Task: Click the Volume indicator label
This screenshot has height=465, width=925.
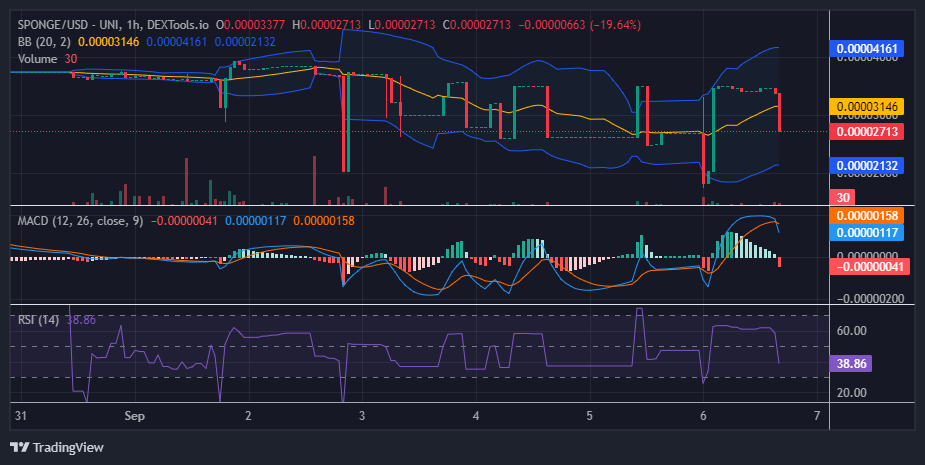Action: [37, 58]
